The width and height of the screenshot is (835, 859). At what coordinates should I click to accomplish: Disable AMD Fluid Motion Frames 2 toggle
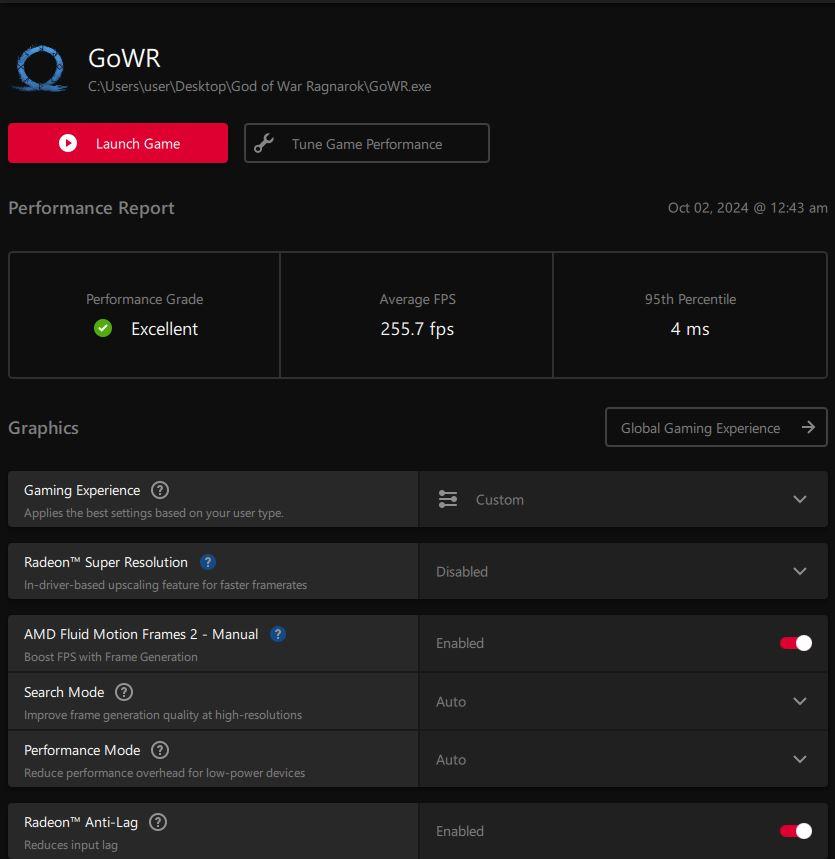(796, 643)
